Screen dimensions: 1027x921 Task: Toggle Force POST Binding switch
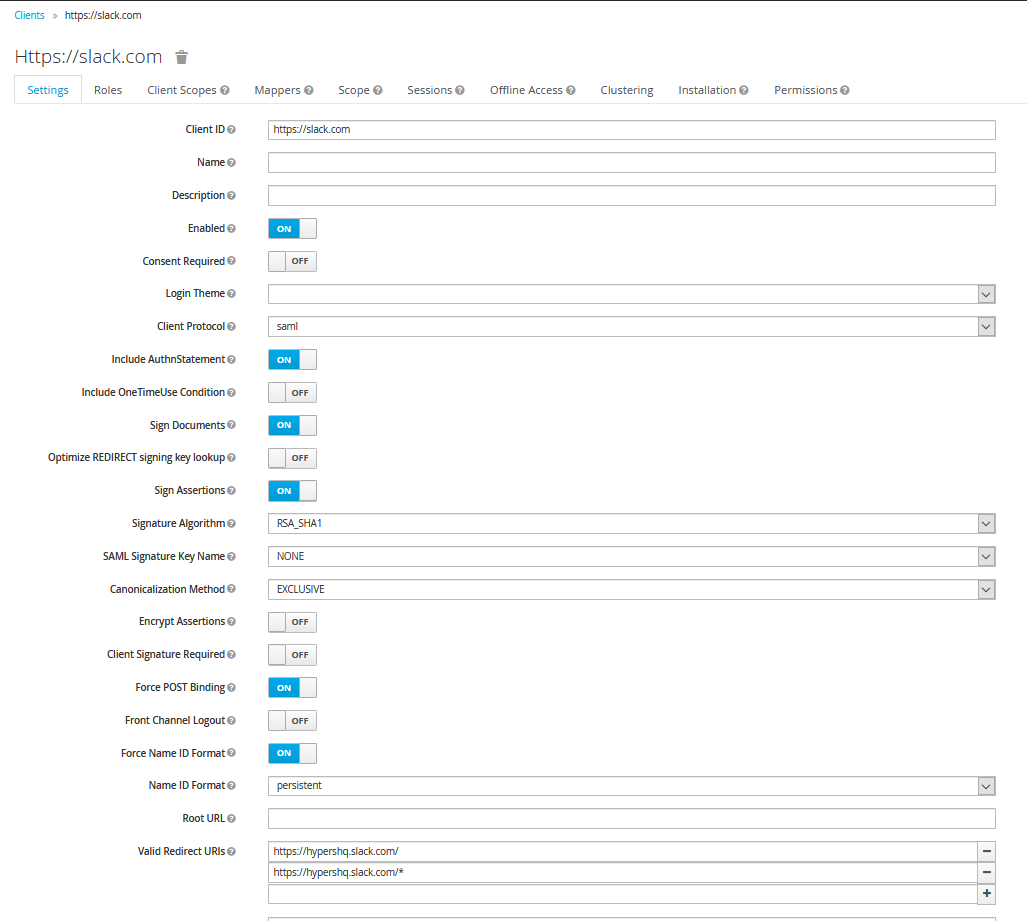click(292, 688)
